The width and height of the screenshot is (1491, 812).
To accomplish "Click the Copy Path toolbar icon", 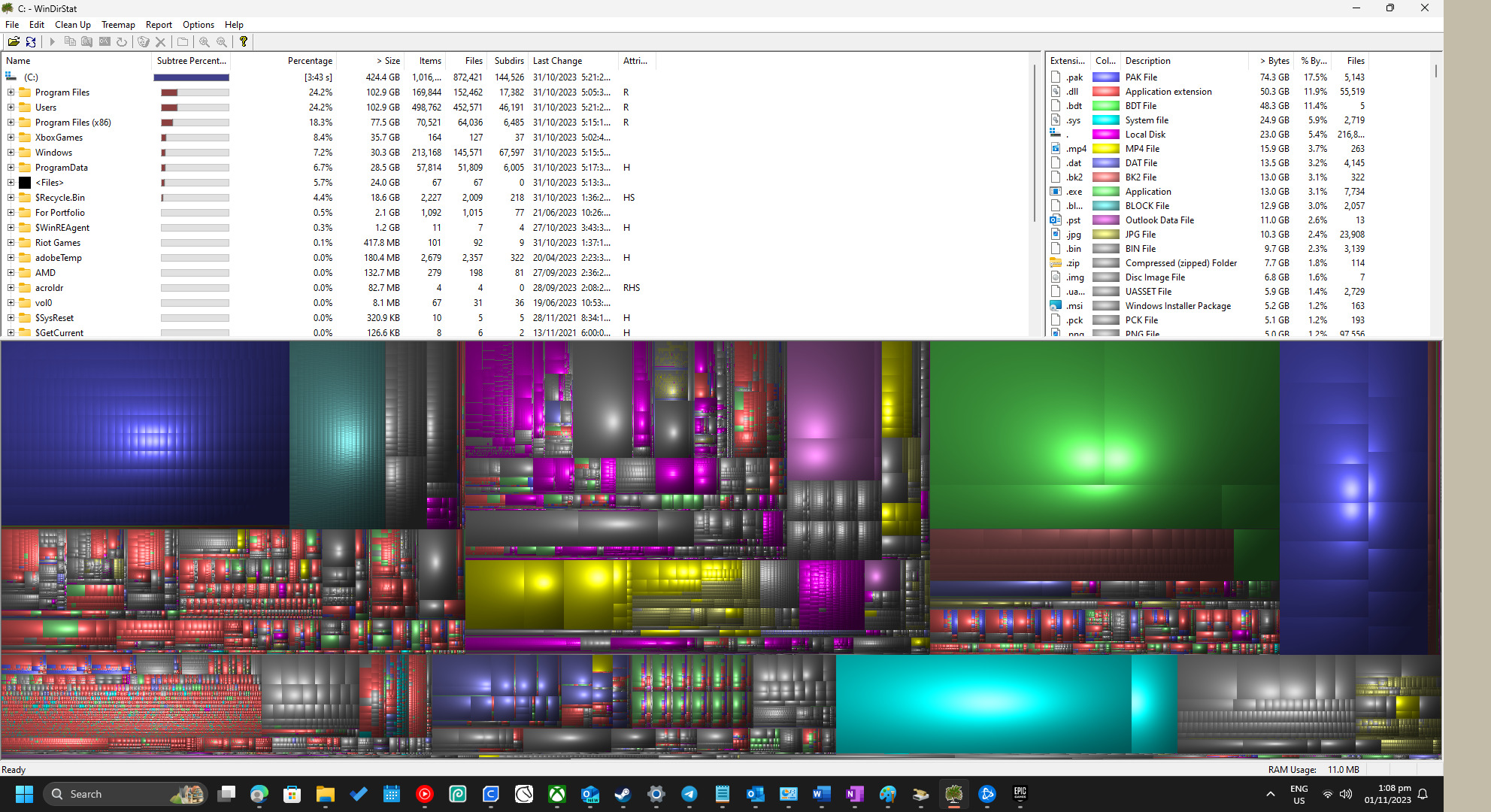I will coord(70,42).
